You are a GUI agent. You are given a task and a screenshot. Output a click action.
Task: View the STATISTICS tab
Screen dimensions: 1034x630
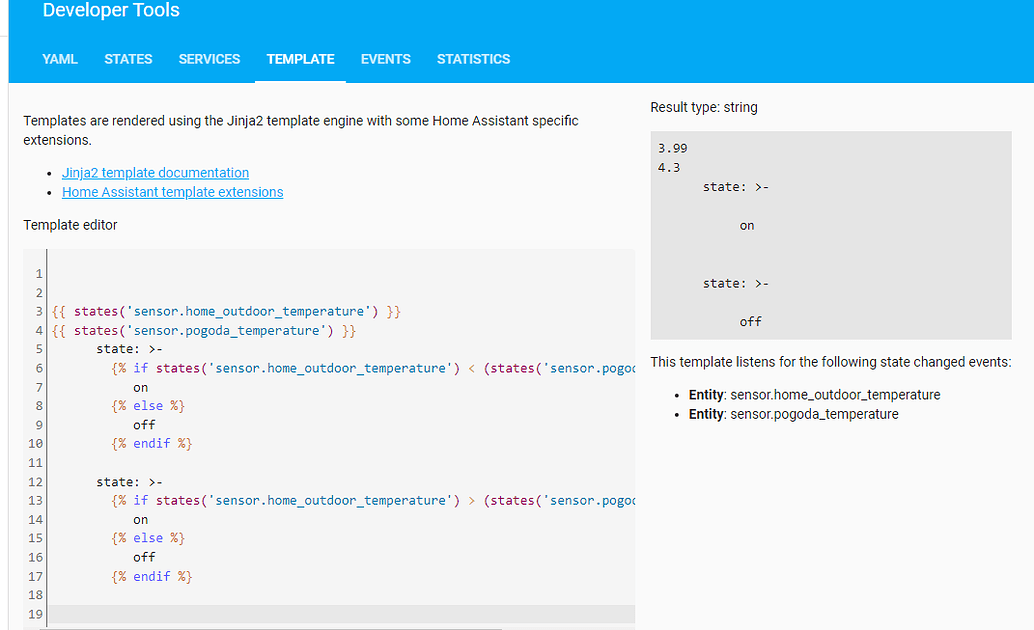(473, 59)
